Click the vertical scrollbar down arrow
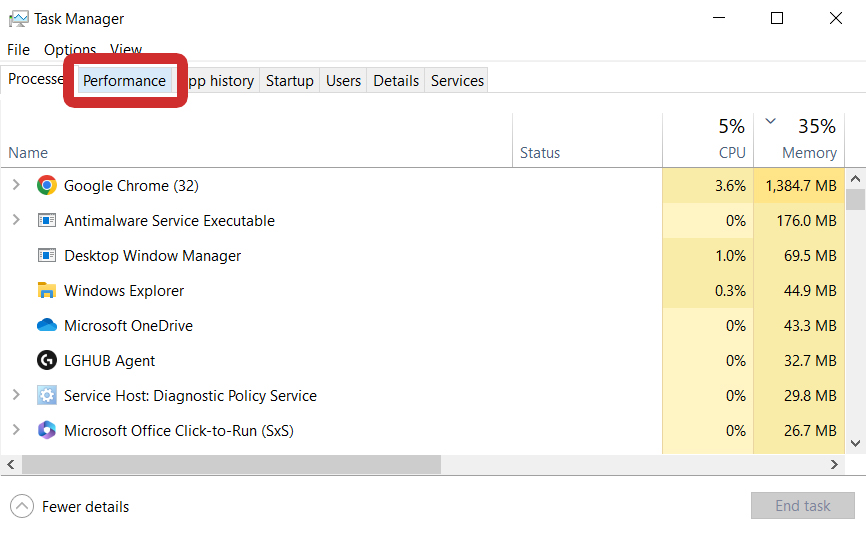The height and width of the screenshot is (536, 866). click(856, 443)
